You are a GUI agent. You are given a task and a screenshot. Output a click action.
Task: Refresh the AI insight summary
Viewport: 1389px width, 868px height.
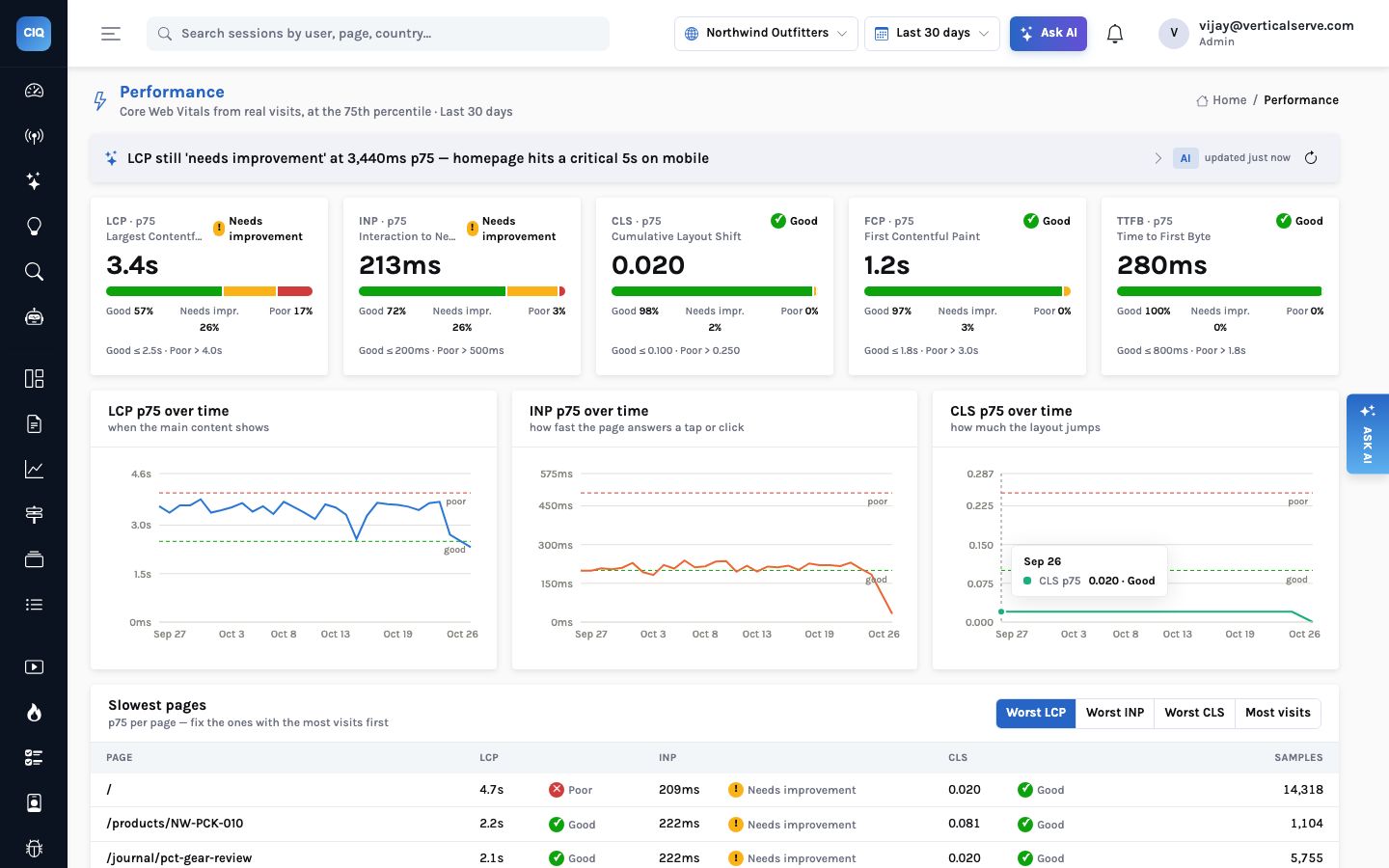click(x=1311, y=158)
